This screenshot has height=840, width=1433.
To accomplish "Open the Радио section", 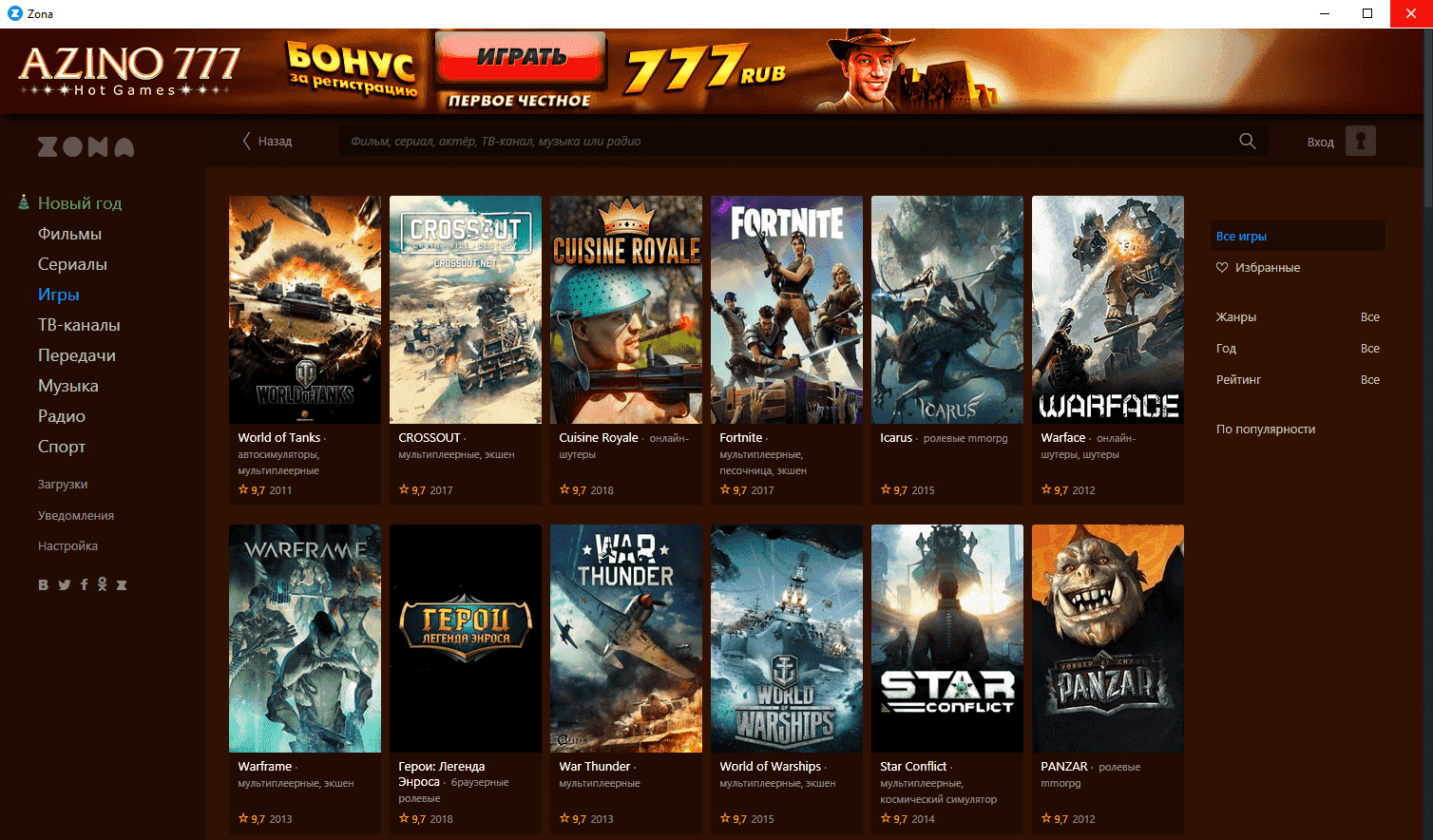I will (x=62, y=416).
